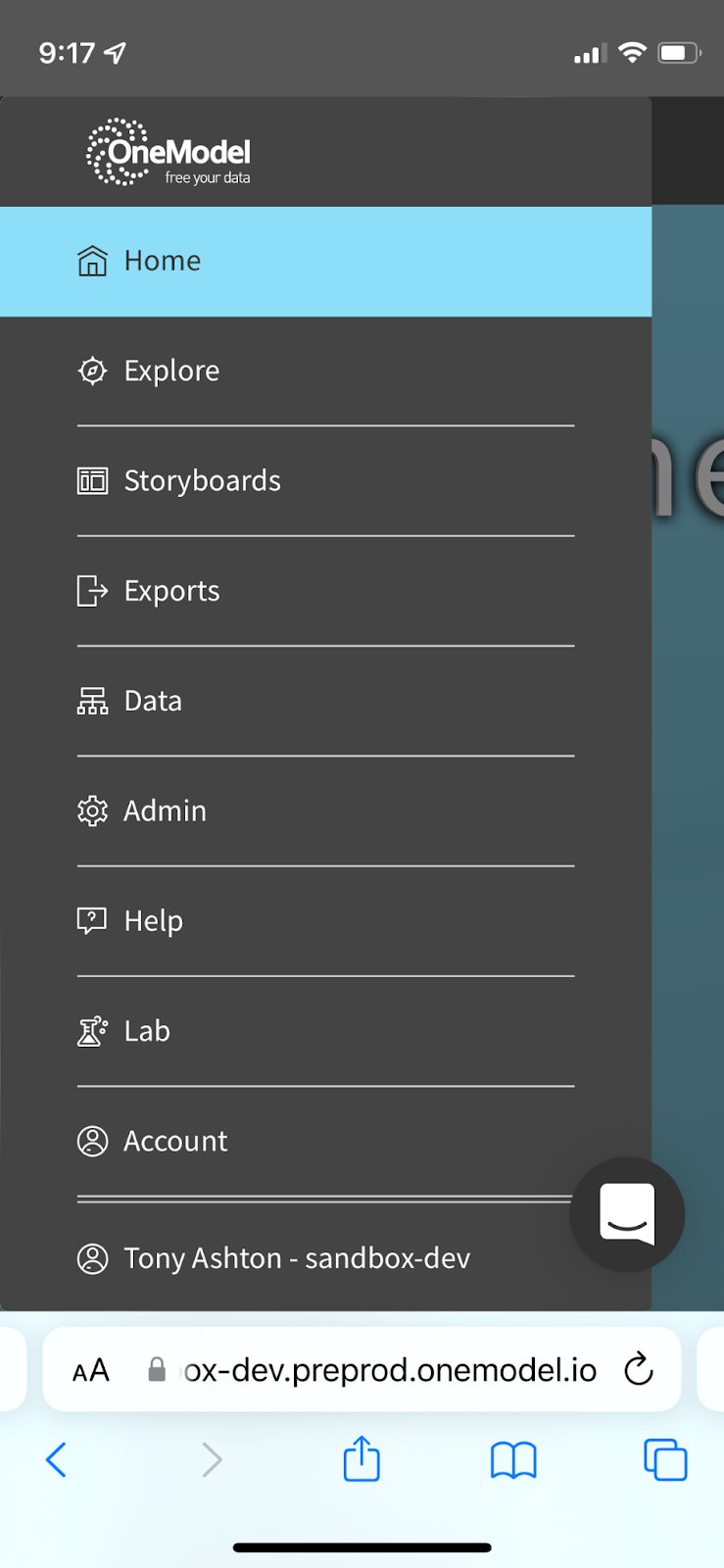Open the Storyboards menu item

[x=202, y=481]
